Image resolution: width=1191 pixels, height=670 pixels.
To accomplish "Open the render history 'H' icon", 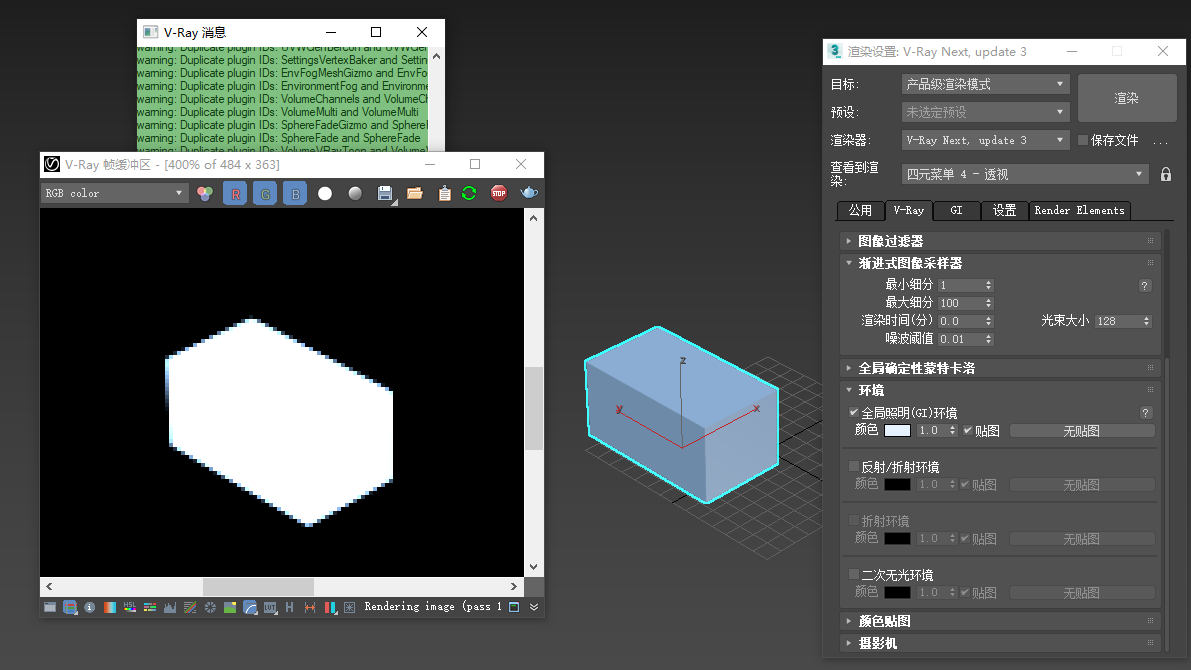I will point(289,607).
